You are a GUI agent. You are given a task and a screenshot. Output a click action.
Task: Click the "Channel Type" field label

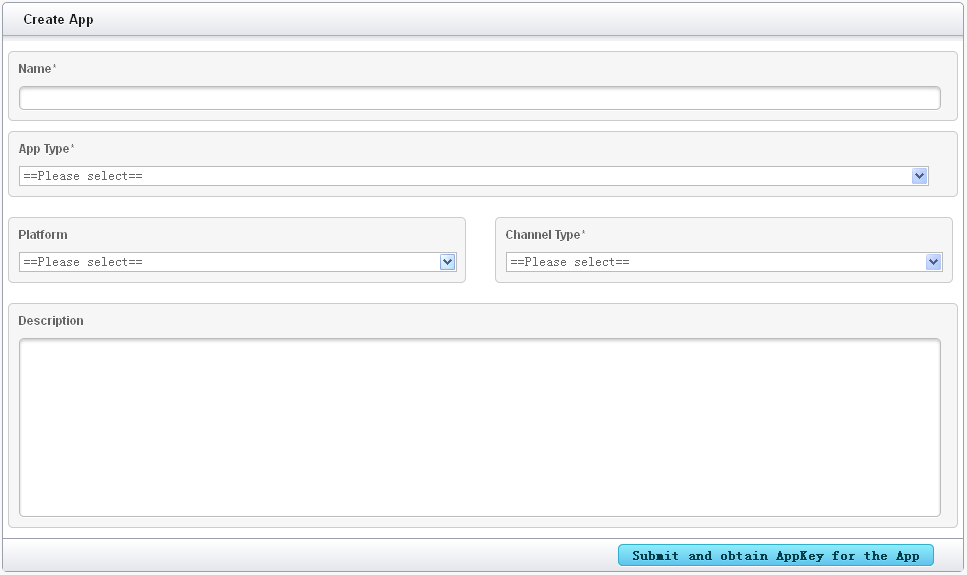pyautogui.click(x=543, y=234)
